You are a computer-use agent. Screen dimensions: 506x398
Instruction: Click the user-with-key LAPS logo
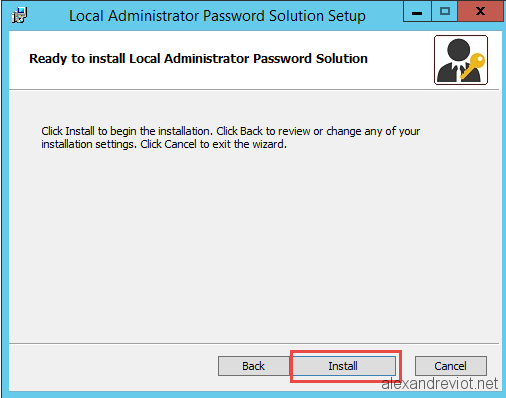coord(461,60)
